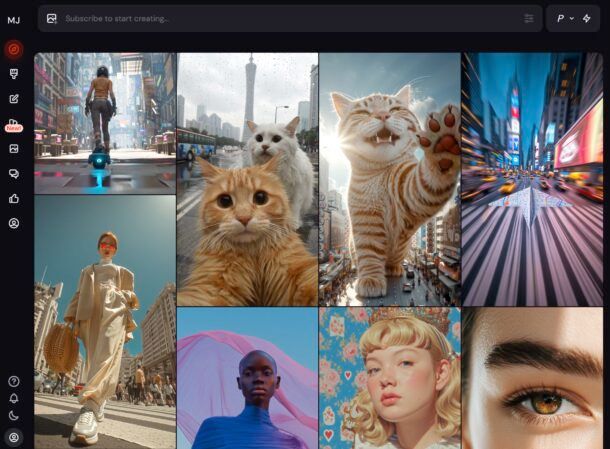The height and width of the screenshot is (449, 610).
Task: Open the Help question mark icon
Action: tap(14, 381)
